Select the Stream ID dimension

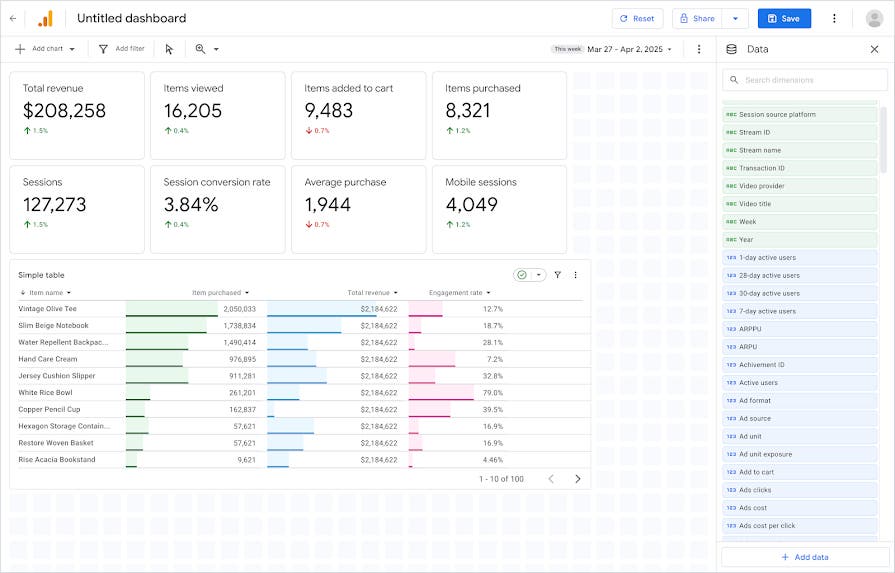point(800,132)
